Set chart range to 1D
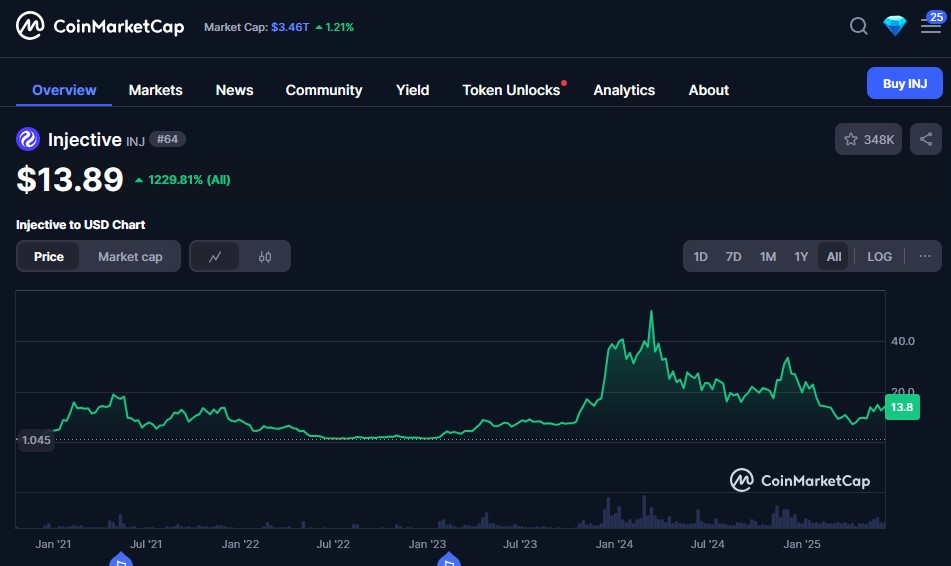This screenshot has height=566, width=951. click(x=701, y=257)
